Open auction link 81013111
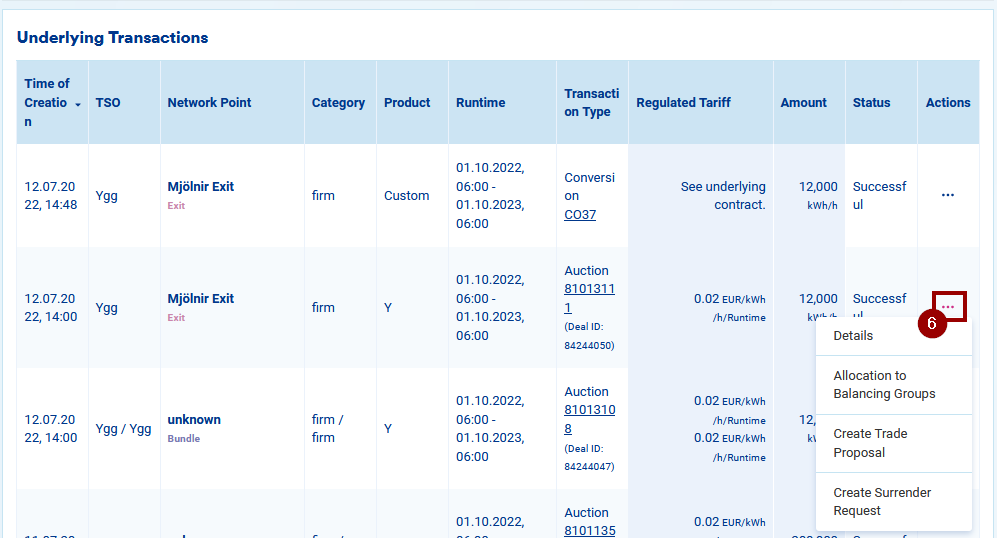Viewport: 997px width, 538px height. pyautogui.click(x=589, y=298)
